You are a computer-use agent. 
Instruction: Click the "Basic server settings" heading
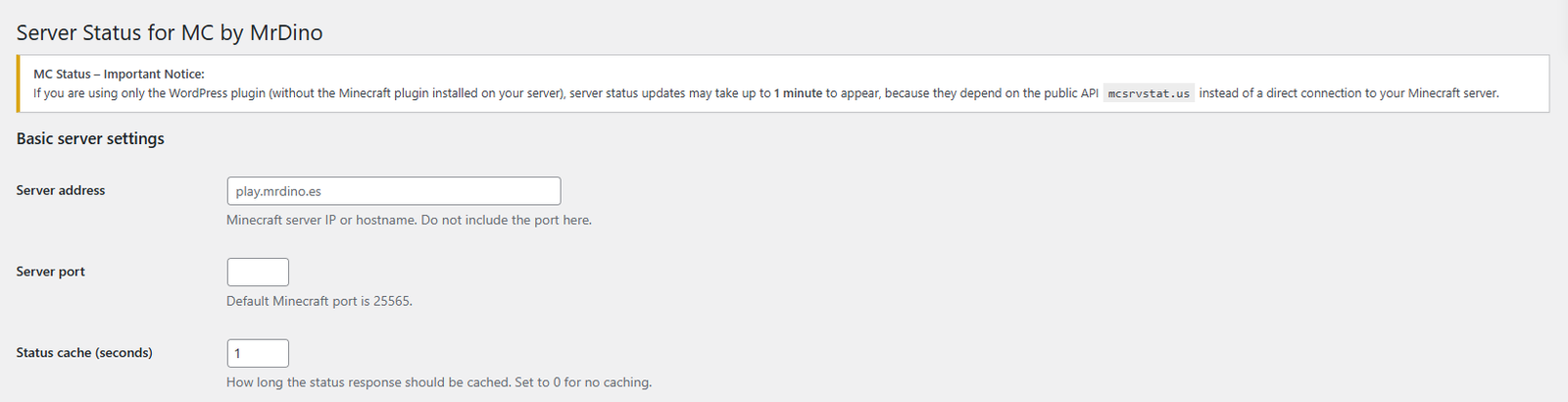click(90, 139)
